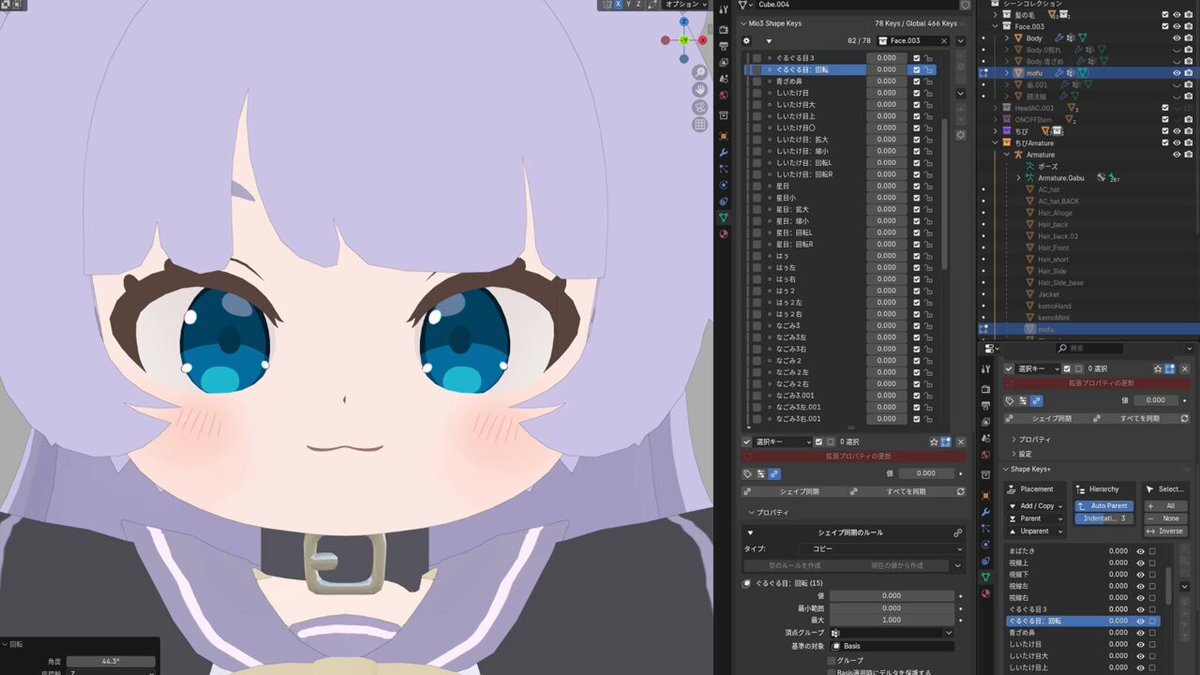1200x675 pixels.
Task: Open the Render properties tab icon
Action: click(724, 30)
